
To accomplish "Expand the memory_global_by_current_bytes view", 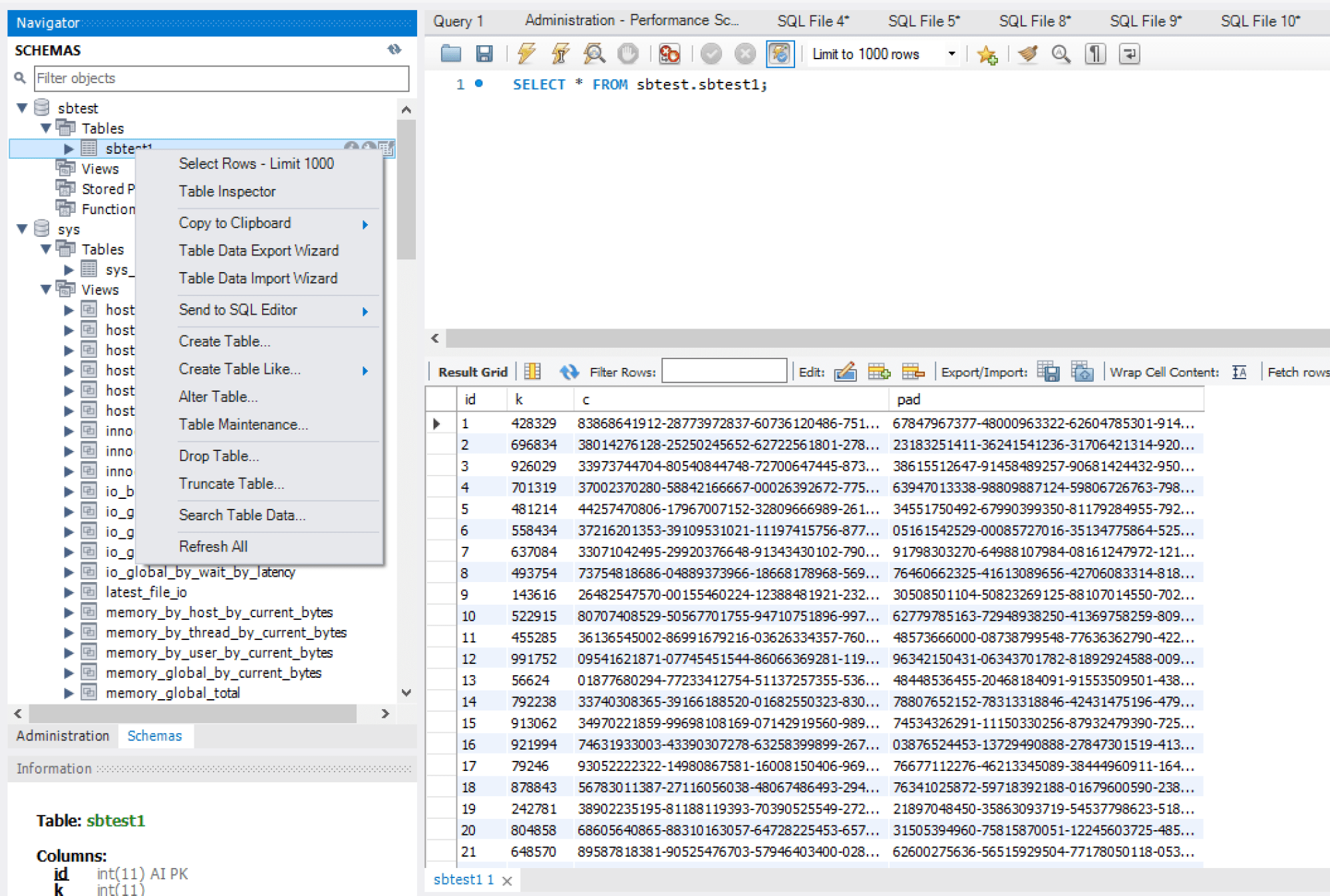I will click(69, 672).
